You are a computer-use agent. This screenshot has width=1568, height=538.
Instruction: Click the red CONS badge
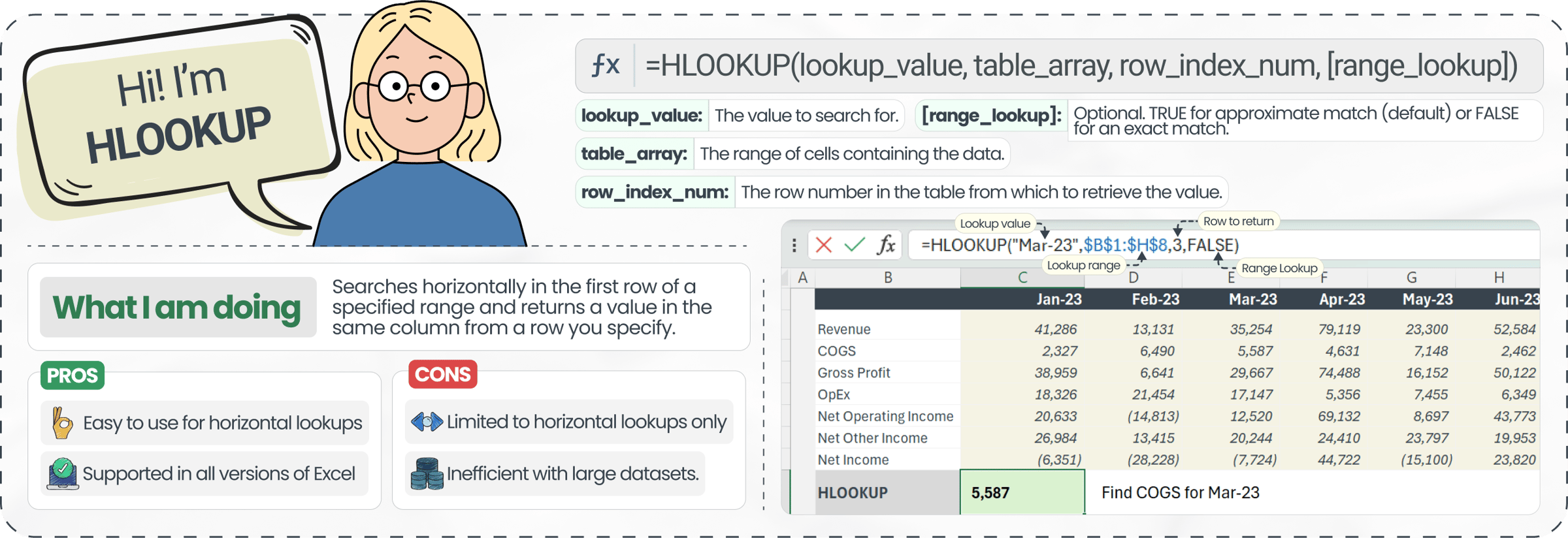click(442, 374)
